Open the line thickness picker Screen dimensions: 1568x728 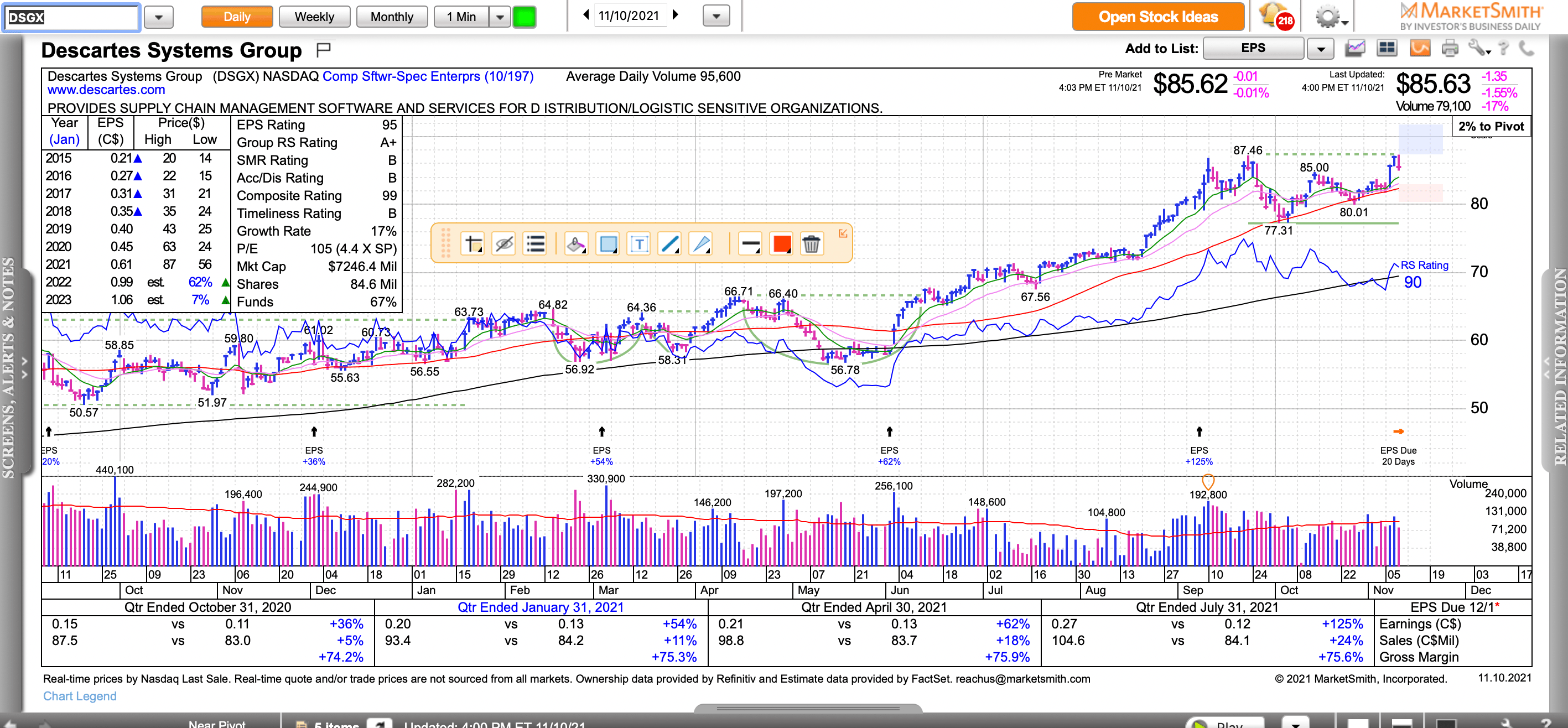750,245
